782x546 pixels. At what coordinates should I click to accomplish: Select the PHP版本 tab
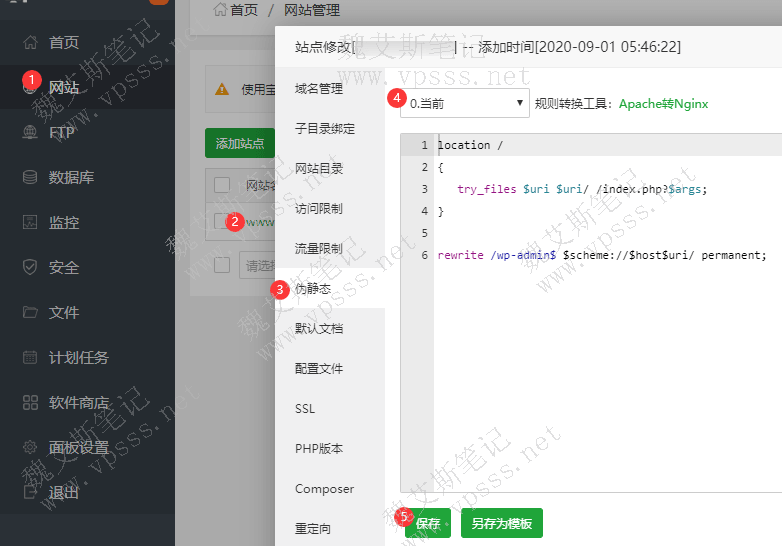[319, 448]
